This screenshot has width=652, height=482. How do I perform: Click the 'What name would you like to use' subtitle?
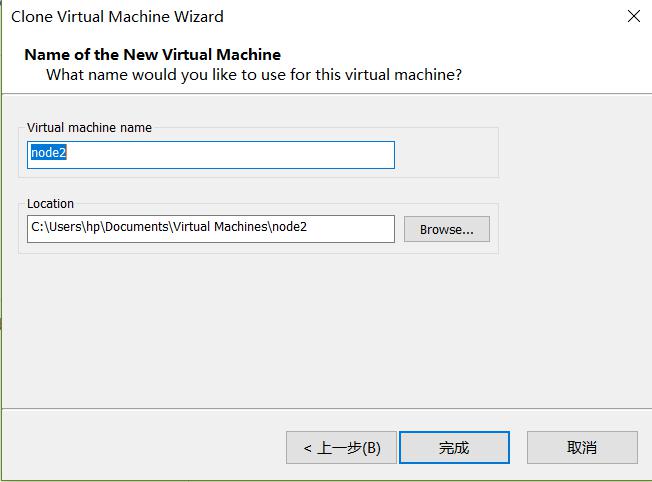pyautogui.click(x=254, y=75)
